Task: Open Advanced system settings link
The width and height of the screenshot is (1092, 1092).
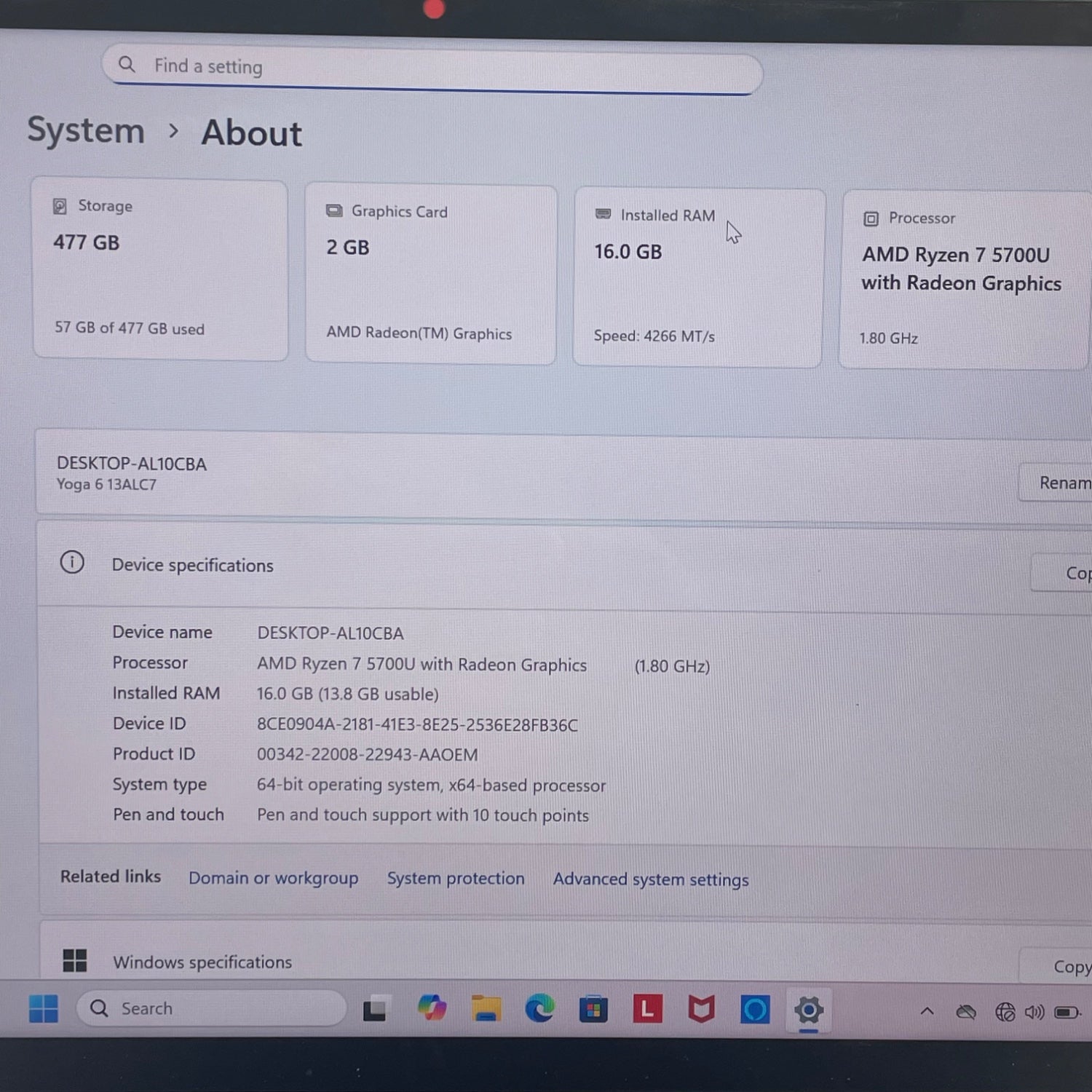Action: pos(651,879)
